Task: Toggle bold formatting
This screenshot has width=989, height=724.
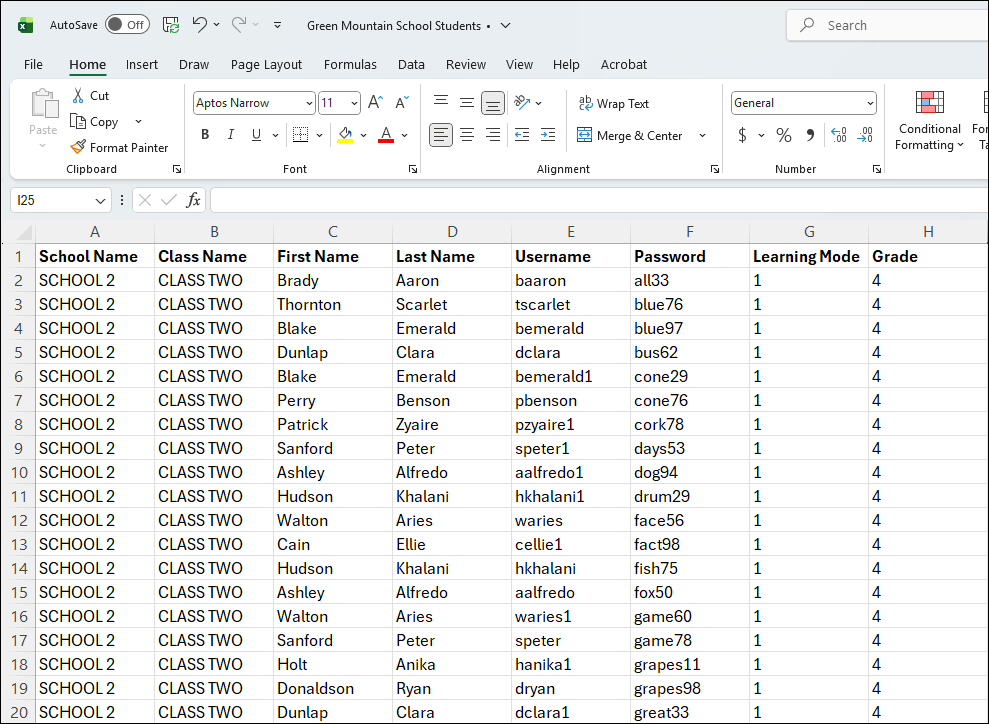Action: point(205,135)
